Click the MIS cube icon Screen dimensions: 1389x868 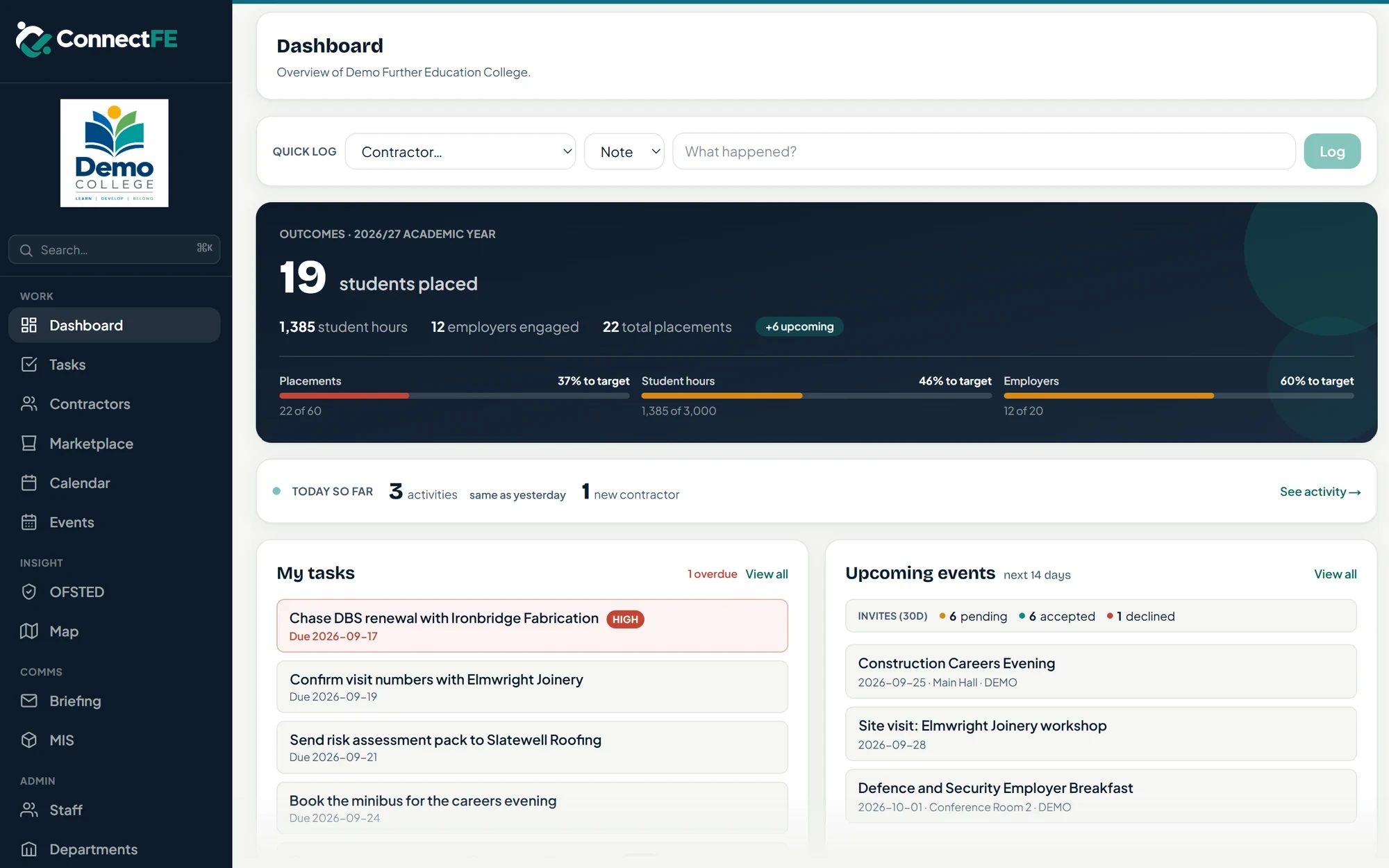pyautogui.click(x=29, y=740)
